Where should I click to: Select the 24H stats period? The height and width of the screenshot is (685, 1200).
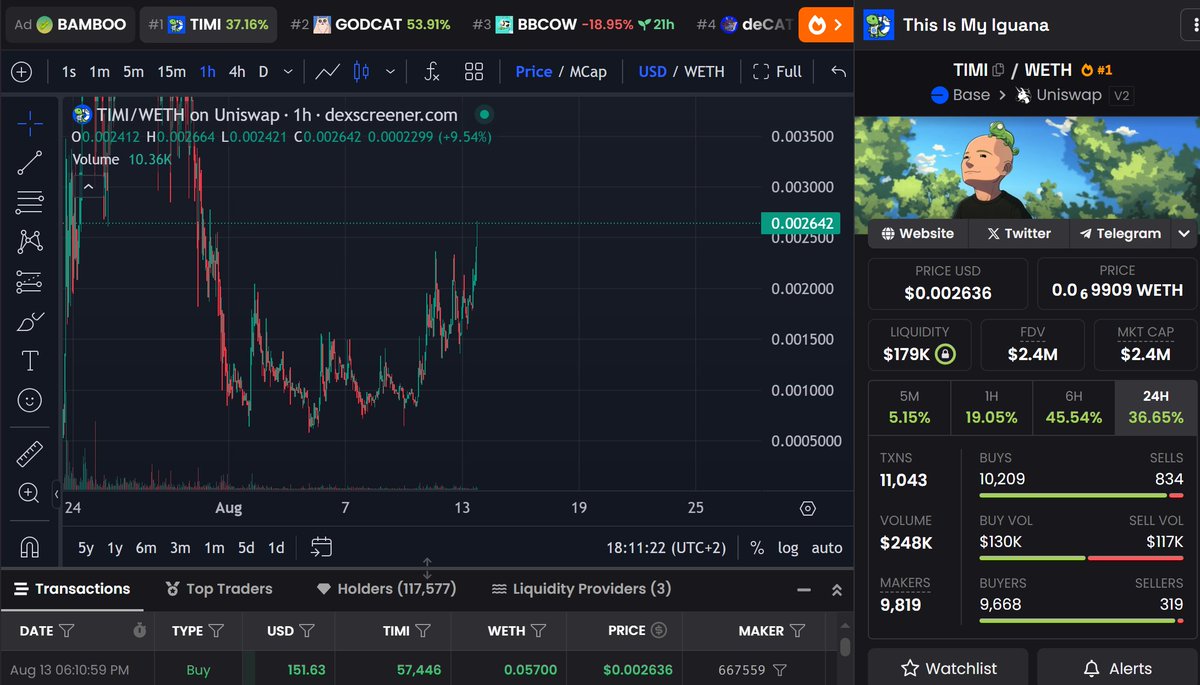coord(1155,407)
